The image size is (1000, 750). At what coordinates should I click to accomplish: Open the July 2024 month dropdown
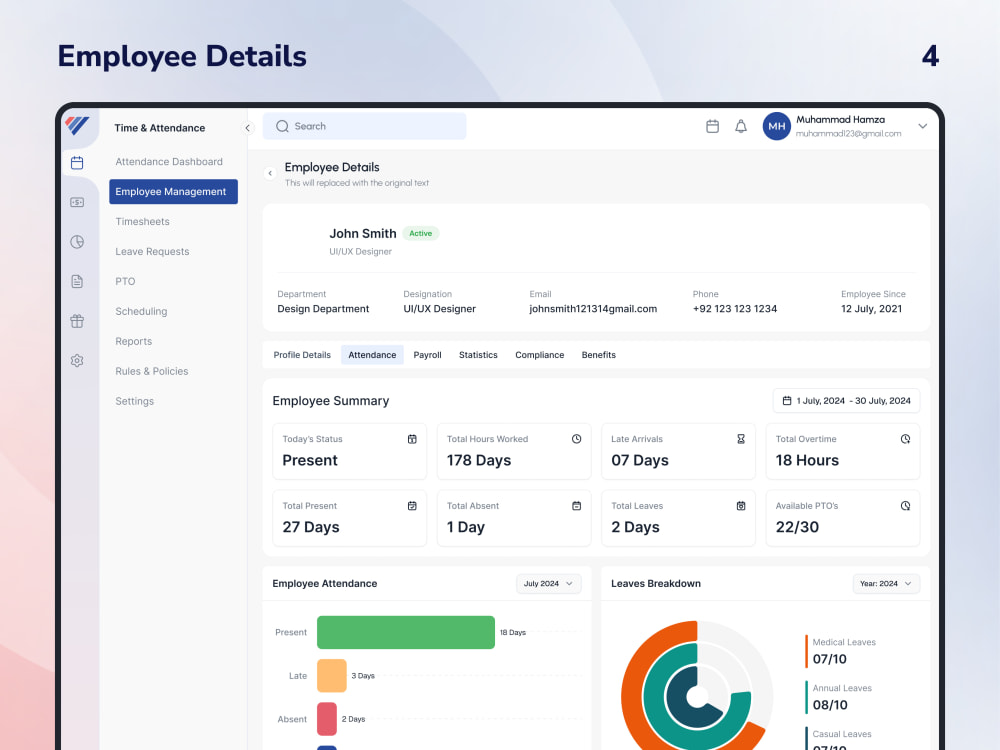(548, 584)
